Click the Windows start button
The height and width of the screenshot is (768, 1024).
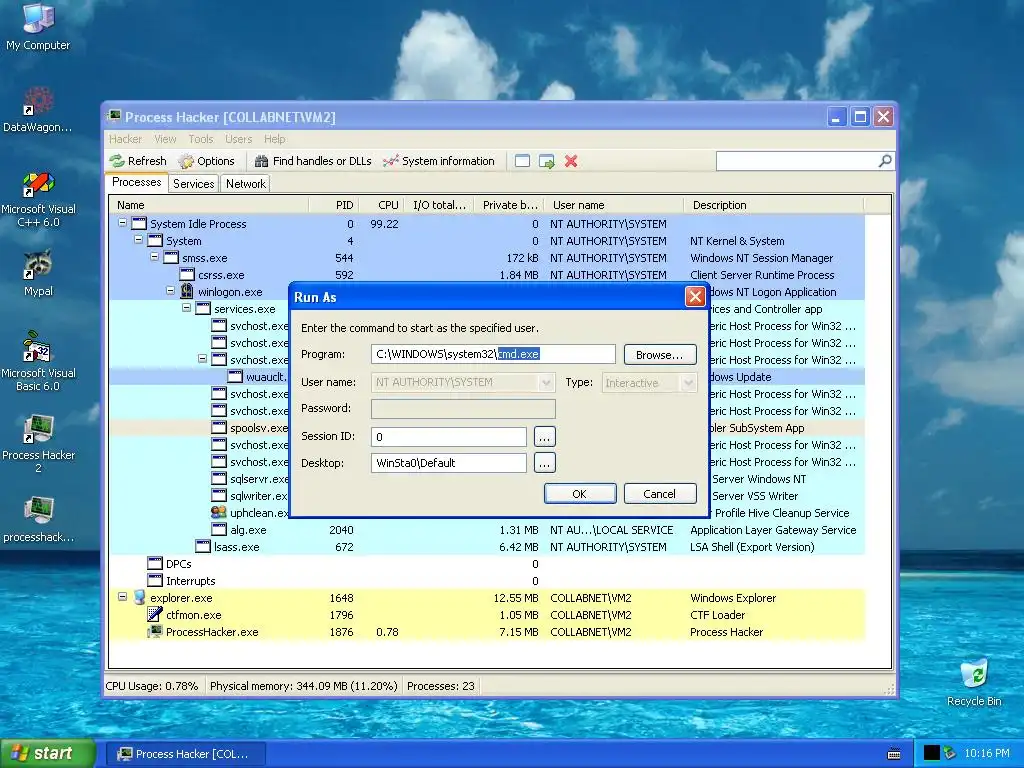tap(48, 753)
